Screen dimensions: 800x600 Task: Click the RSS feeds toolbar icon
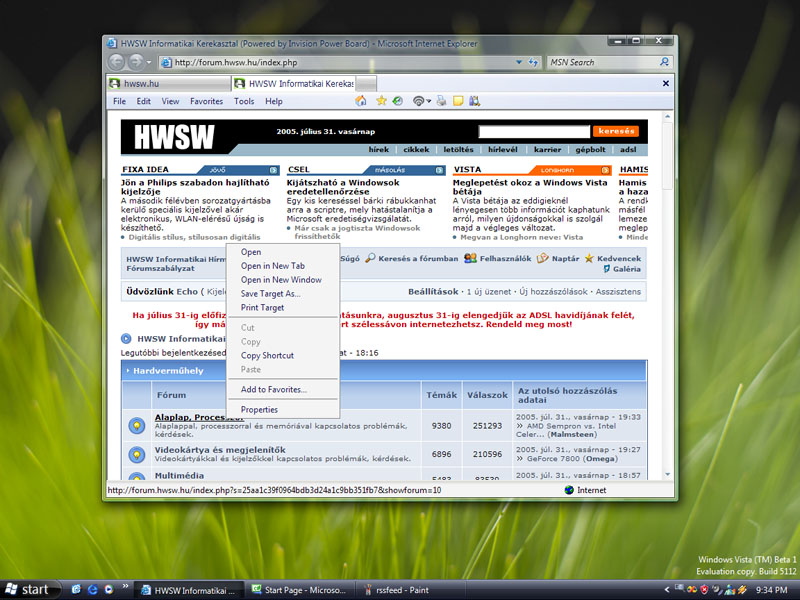point(418,101)
